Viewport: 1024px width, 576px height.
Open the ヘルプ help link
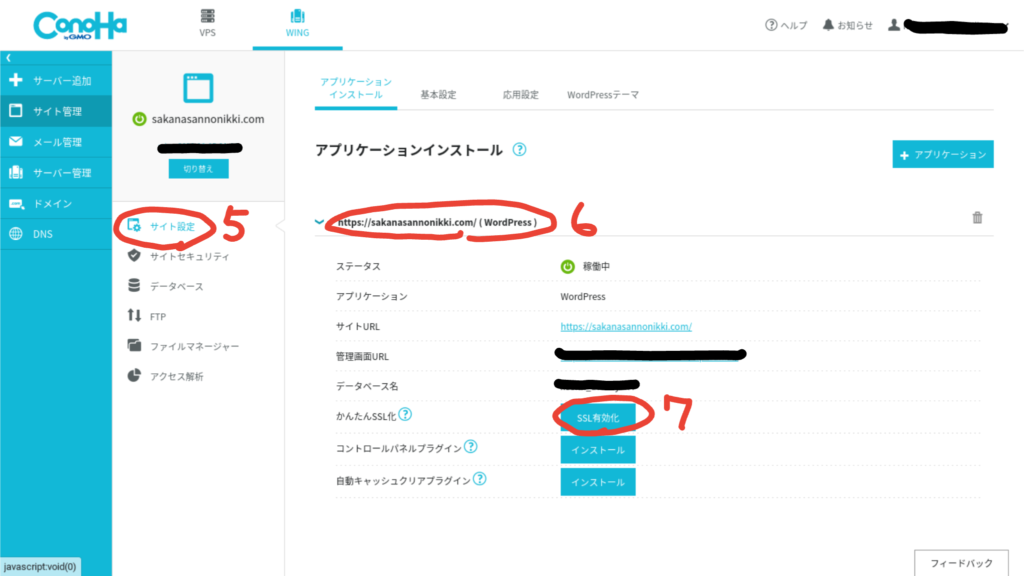pos(786,25)
